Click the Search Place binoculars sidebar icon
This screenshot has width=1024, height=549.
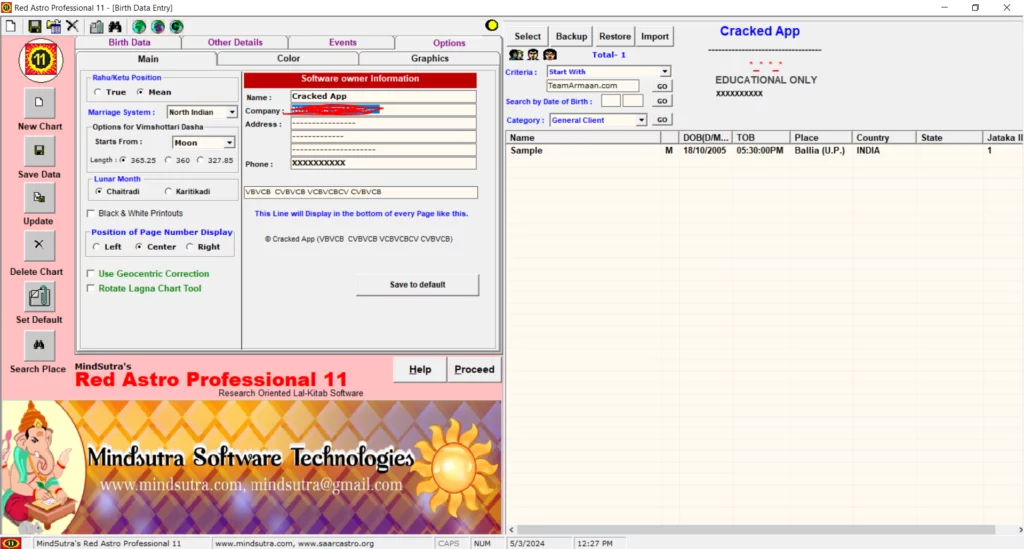coord(39,345)
